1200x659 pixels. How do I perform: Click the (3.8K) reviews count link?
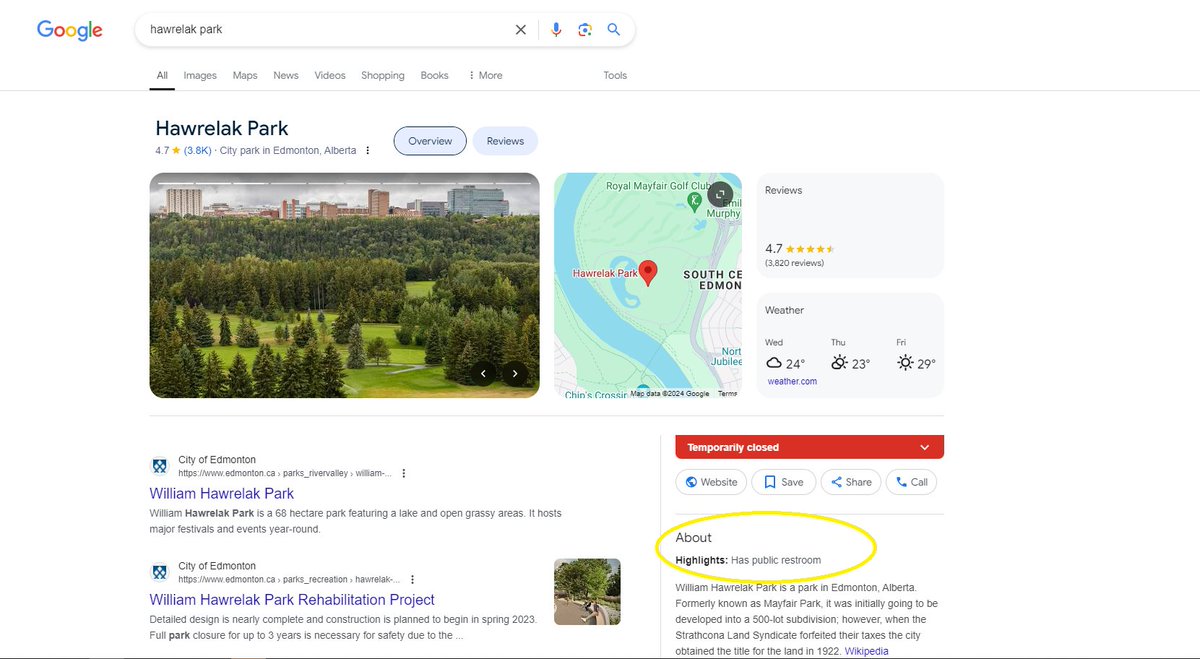(197, 151)
